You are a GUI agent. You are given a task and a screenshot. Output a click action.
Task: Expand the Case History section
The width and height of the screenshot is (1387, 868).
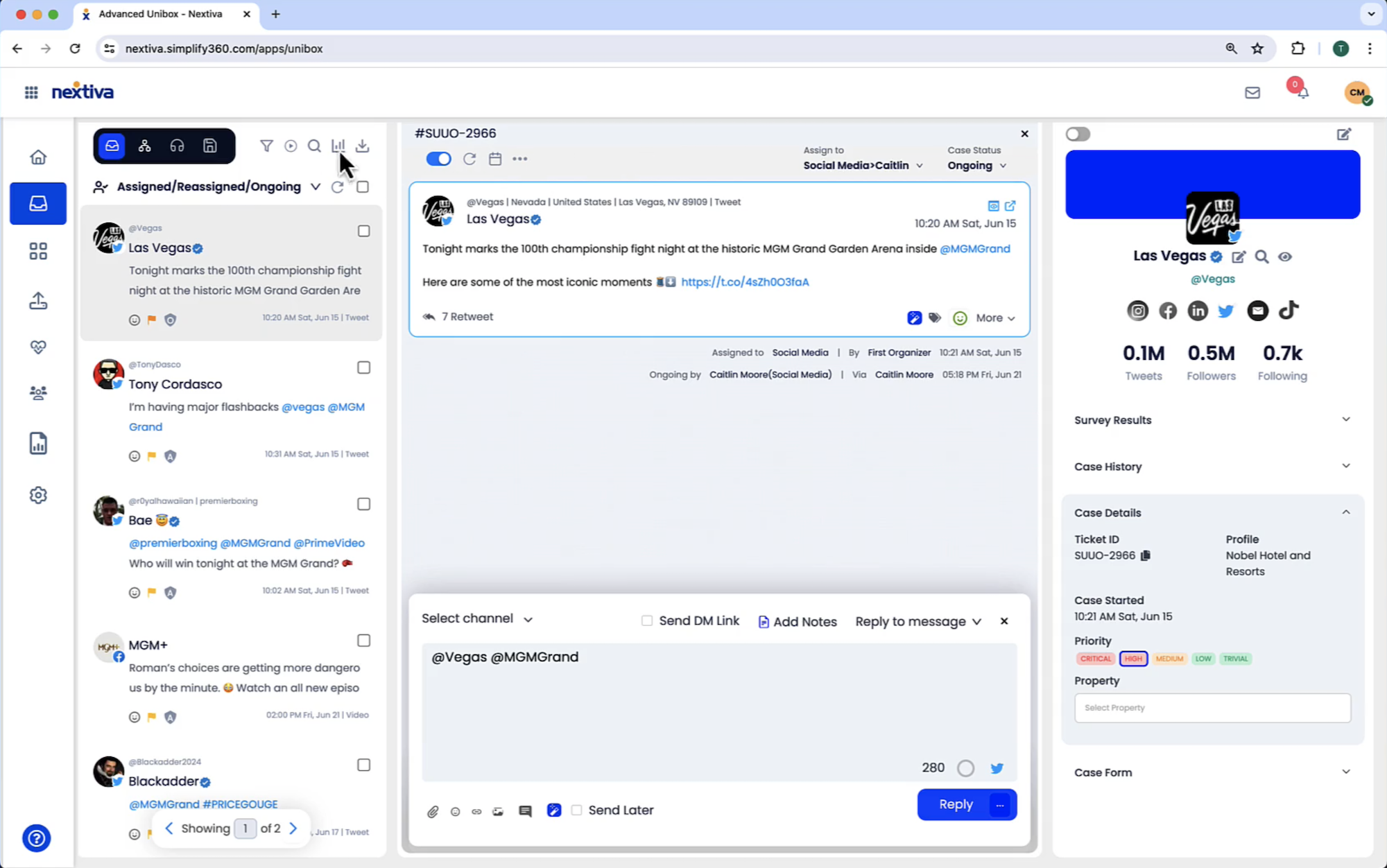[1212, 467]
